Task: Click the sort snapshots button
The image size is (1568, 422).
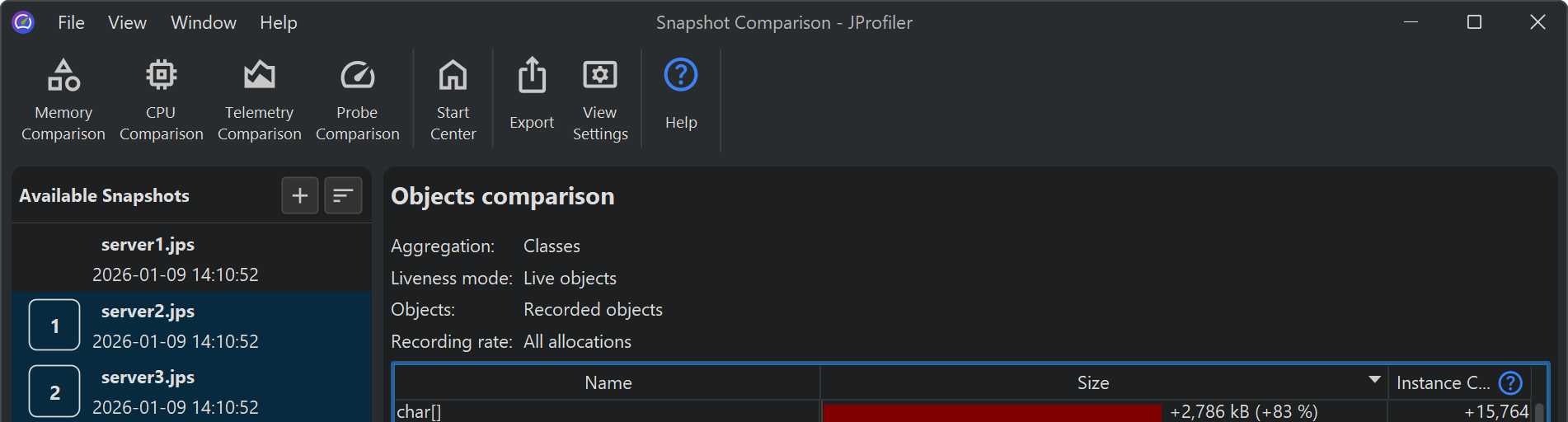Action: 343,195
